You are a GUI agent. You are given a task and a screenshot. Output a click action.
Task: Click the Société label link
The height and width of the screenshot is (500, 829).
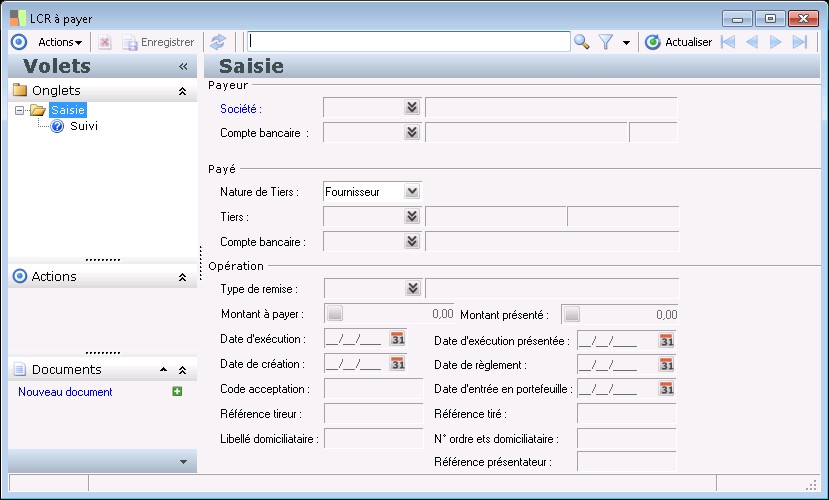click(x=241, y=109)
